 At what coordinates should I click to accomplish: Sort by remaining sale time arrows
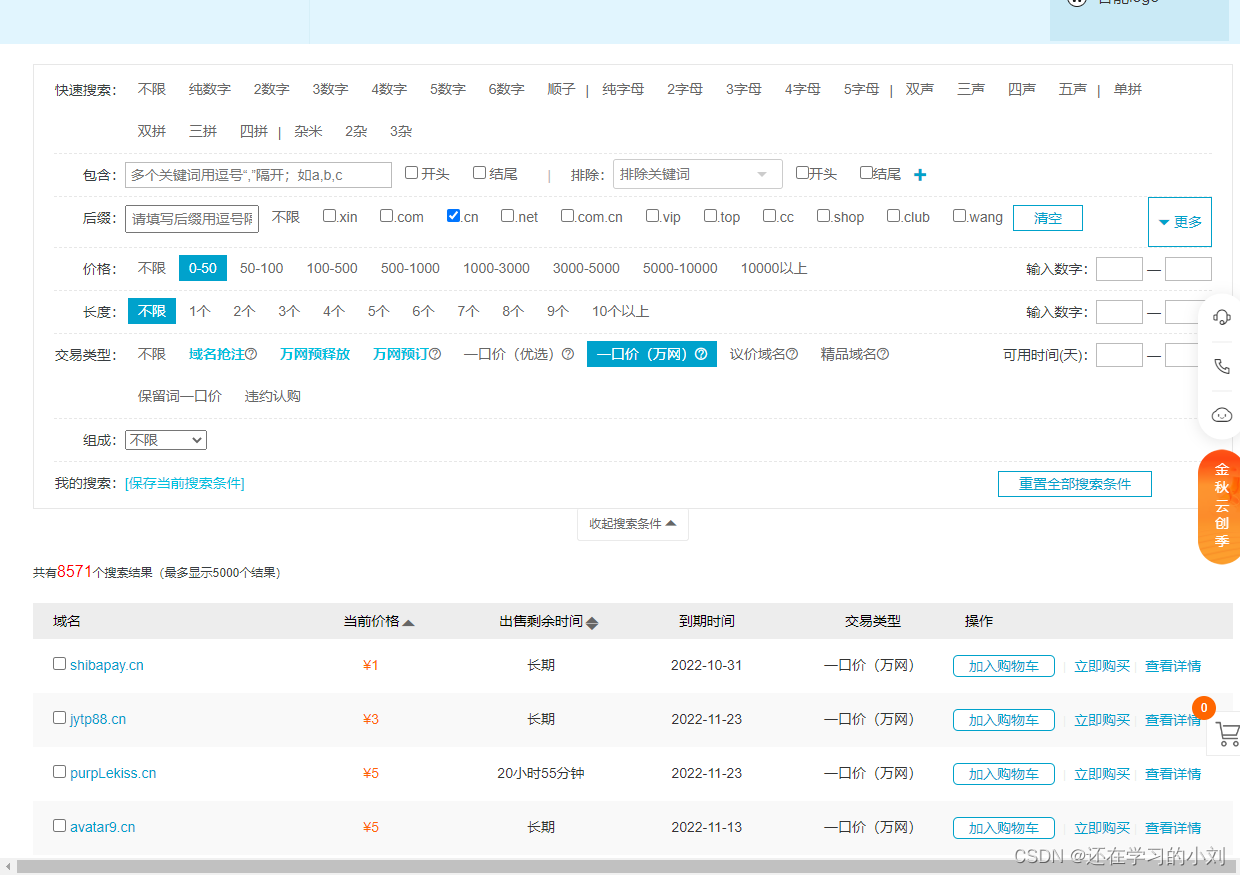pos(592,622)
